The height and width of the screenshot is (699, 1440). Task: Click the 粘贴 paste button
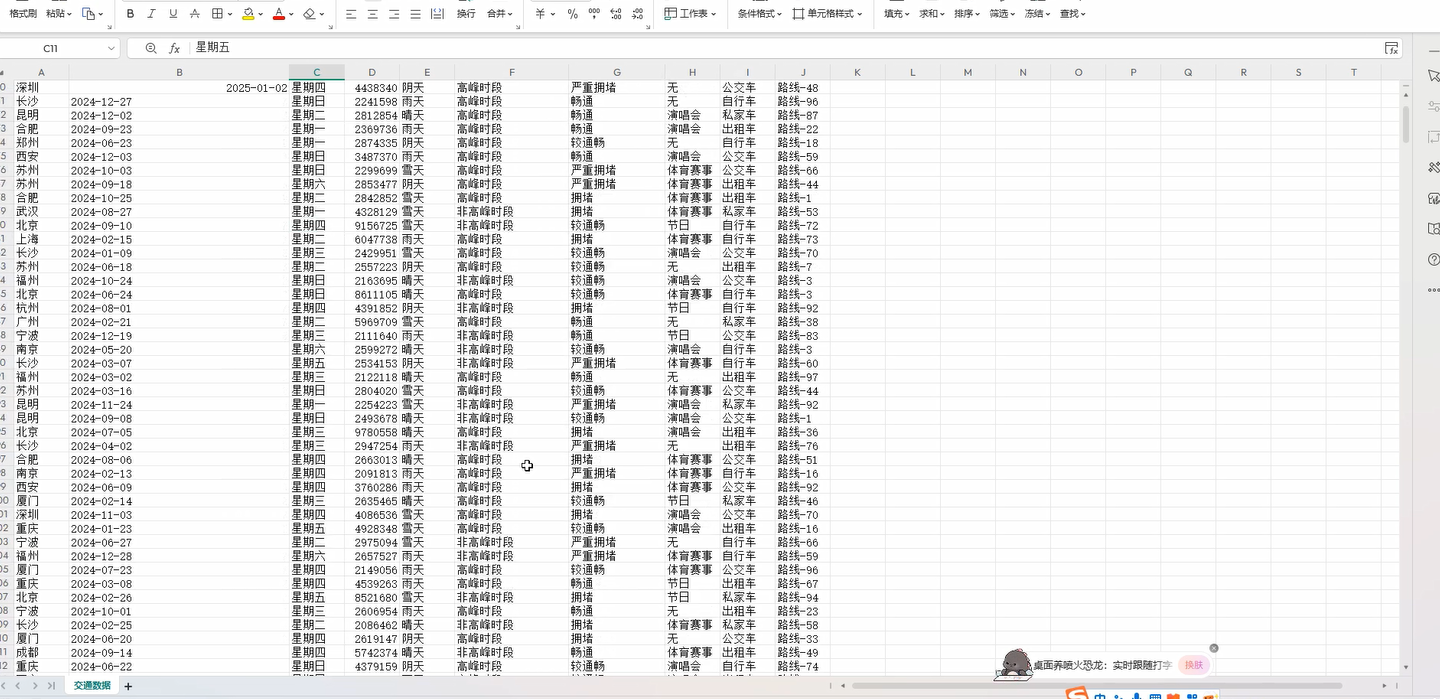coord(59,14)
